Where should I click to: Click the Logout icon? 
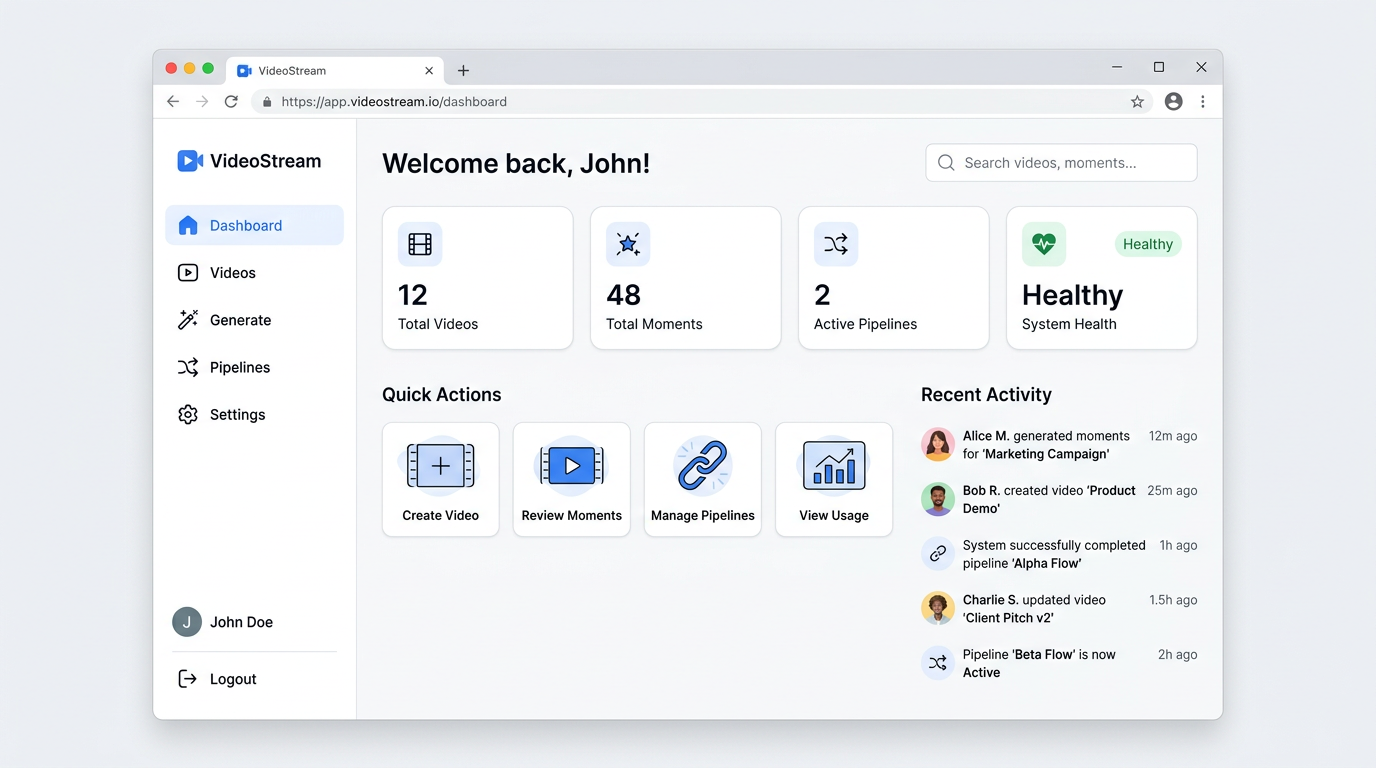[x=187, y=678]
